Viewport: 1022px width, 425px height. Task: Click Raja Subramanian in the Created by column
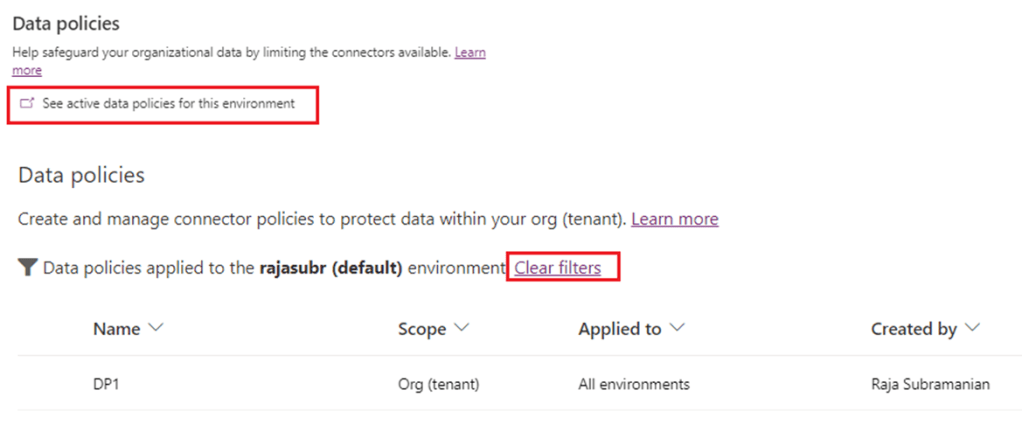[930, 384]
